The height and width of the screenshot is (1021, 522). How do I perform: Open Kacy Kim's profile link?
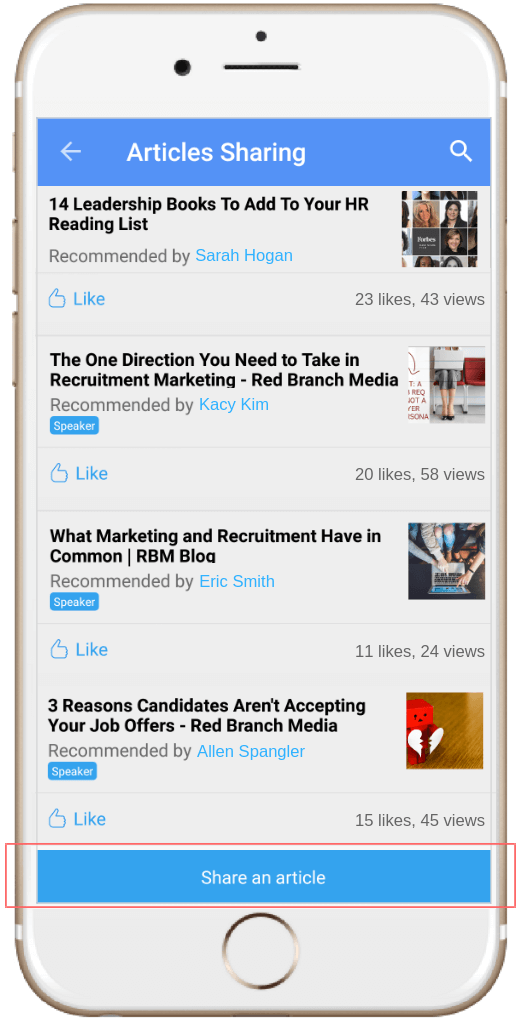pos(234,404)
